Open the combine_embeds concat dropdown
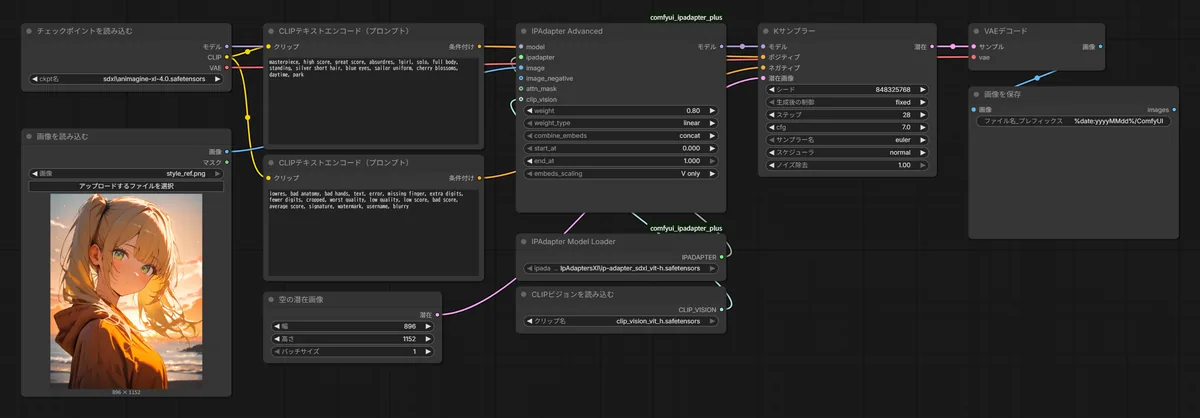 tap(621, 136)
